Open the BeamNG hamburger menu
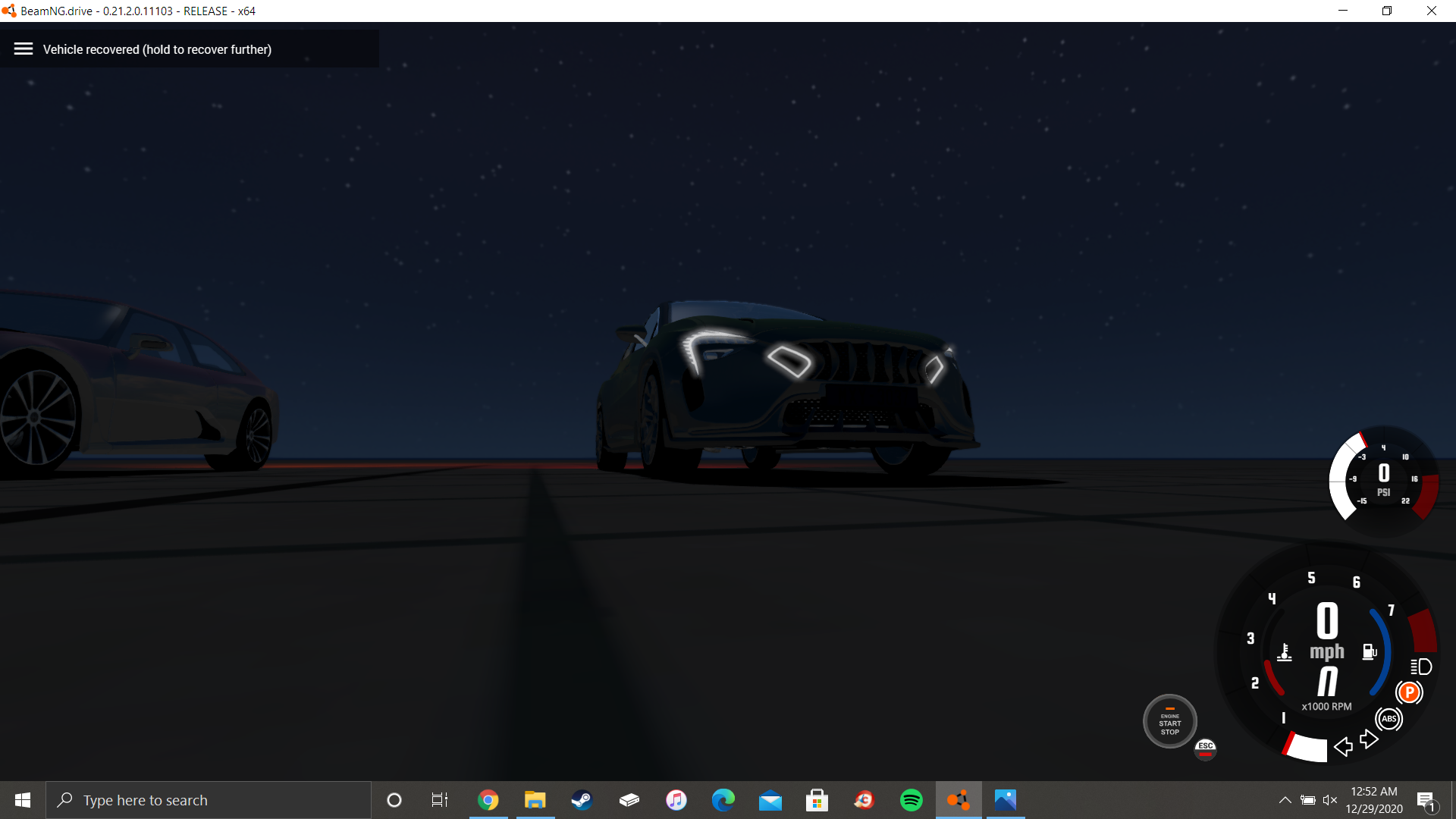The image size is (1456, 819). click(x=24, y=49)
